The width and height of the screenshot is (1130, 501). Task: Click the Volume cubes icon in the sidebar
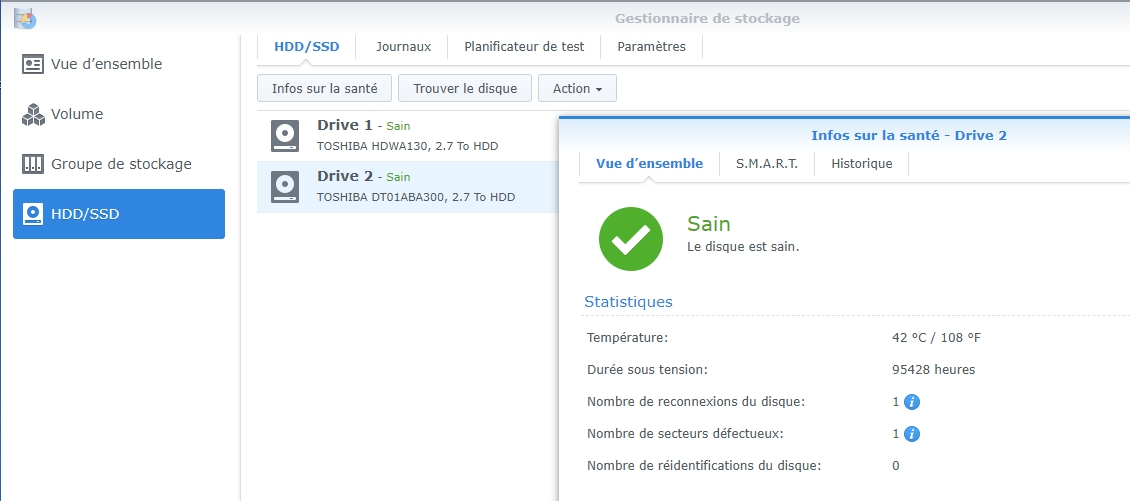tap(33, 114)
